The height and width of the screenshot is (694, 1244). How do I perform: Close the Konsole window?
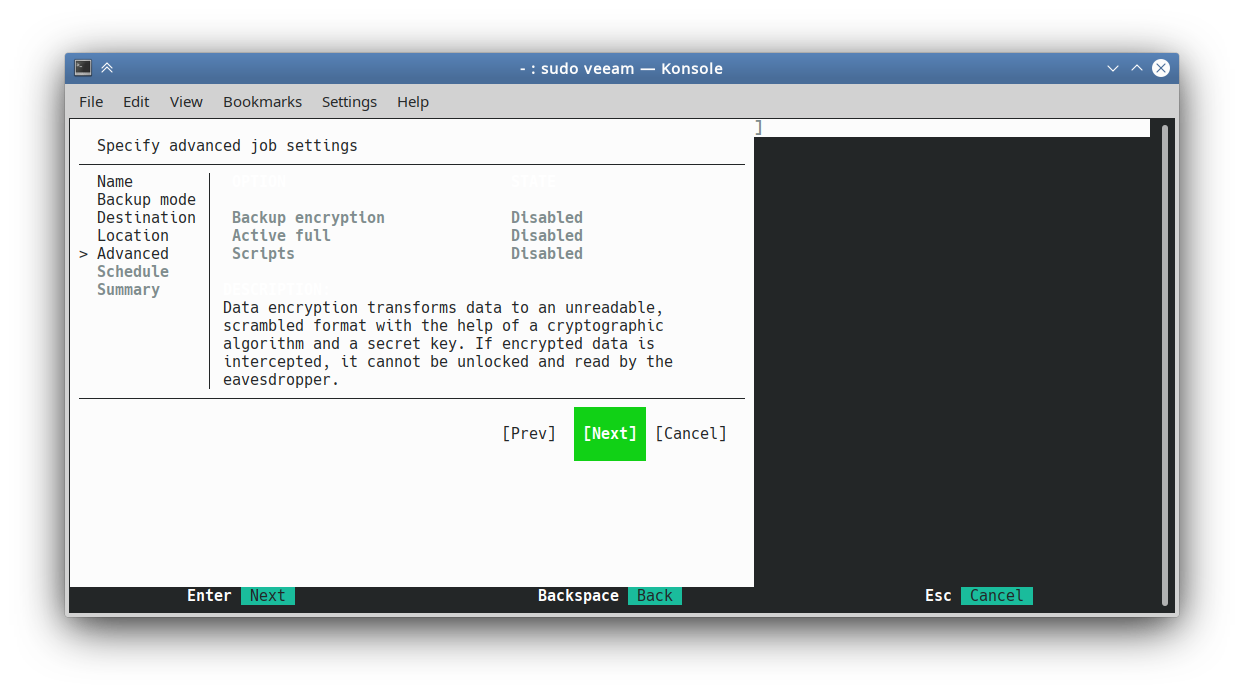[x=1161, y=68]
